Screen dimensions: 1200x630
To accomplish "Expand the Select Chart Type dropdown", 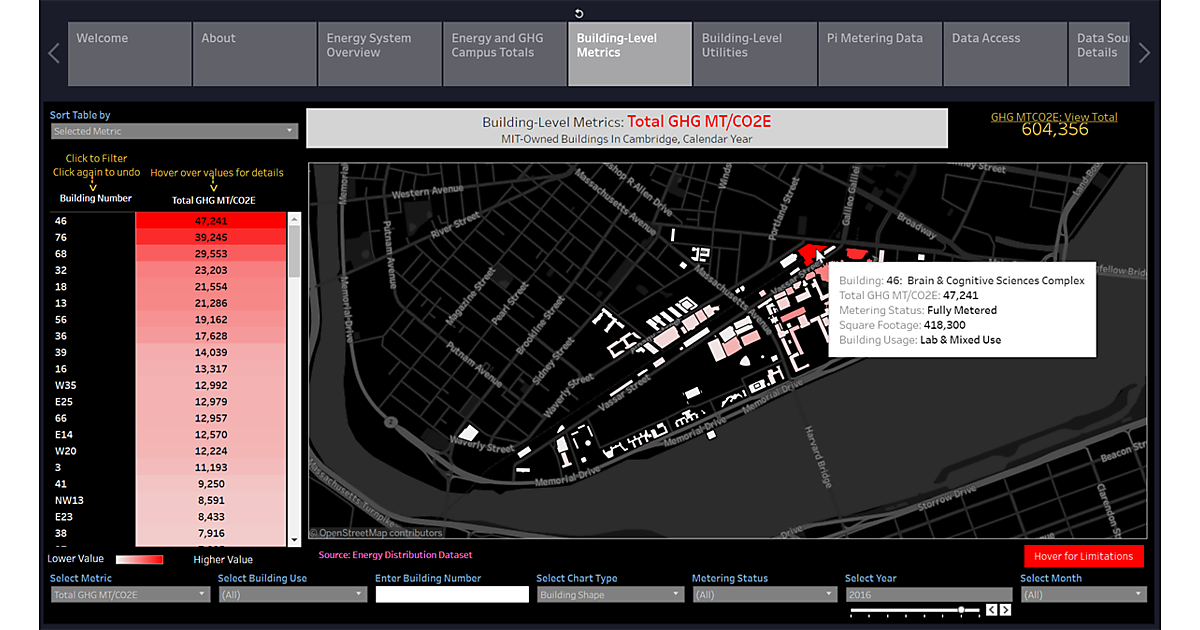I will [609, 594].
